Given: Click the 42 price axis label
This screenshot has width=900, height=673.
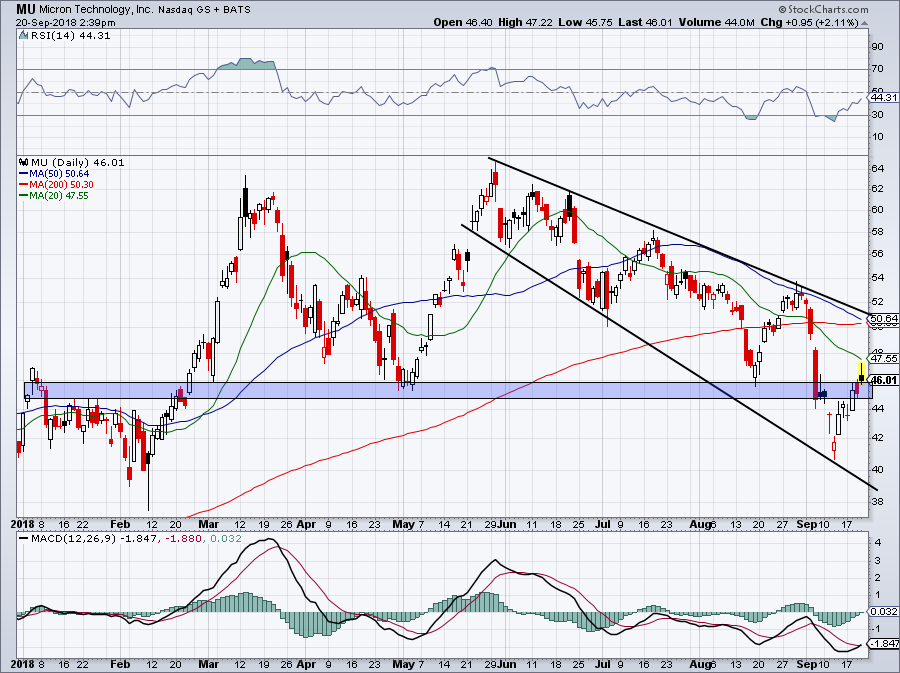Looking at the screenshot, I should [877, 437].
